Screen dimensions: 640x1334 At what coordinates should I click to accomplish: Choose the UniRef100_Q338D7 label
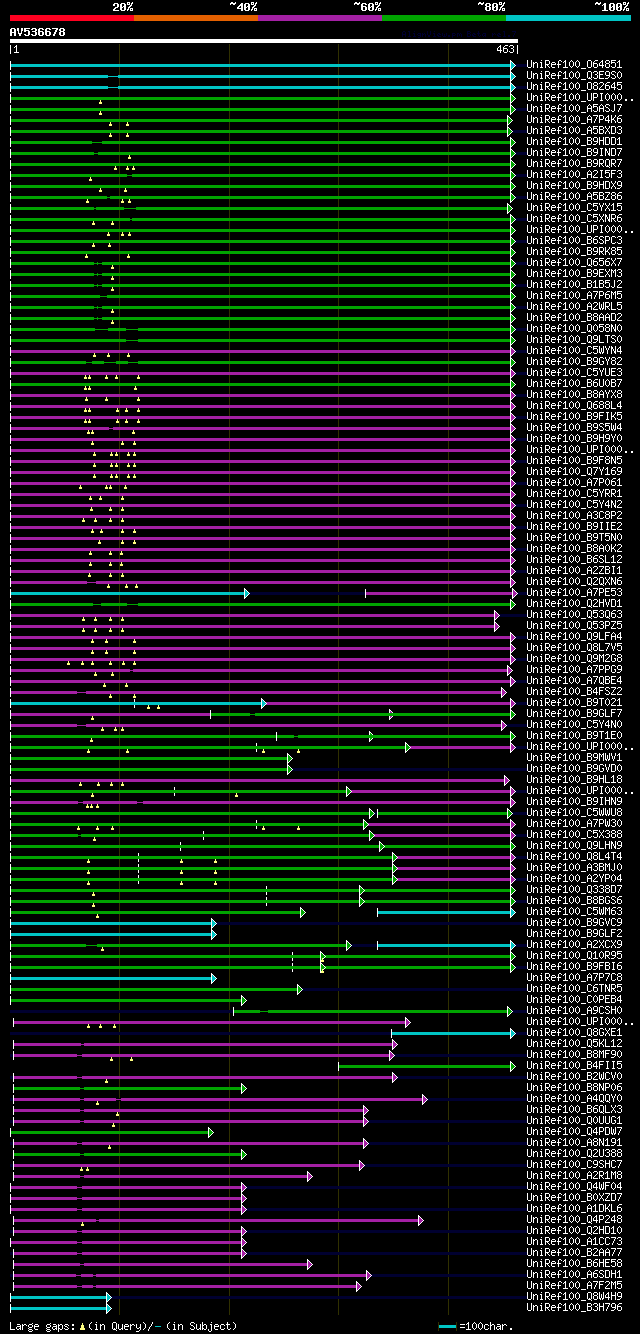coord(575,889)
